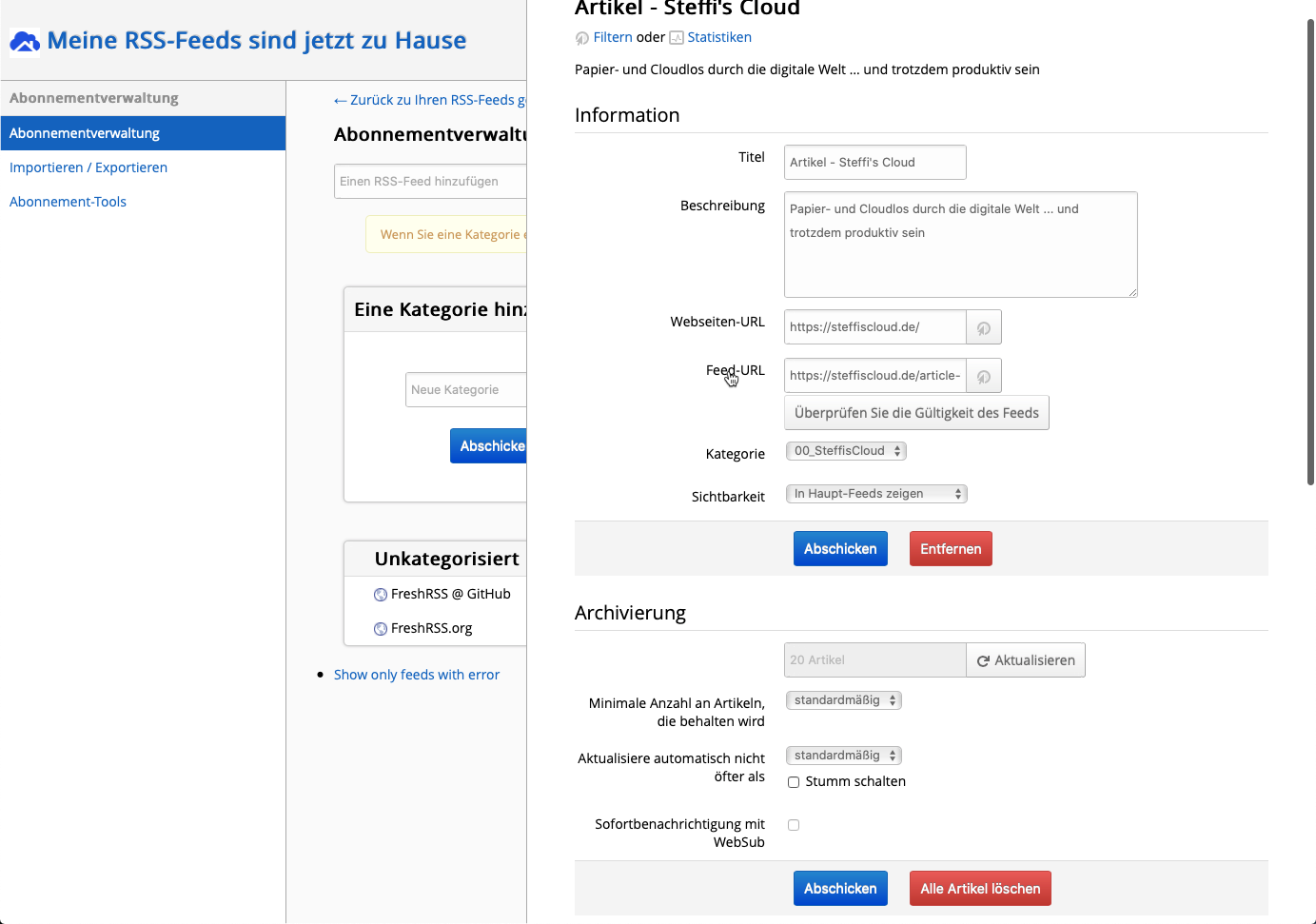Viewport: 1316px width, 924px height.
Task: Open the Sichtbarkeit dropdown
Action: 876,494
